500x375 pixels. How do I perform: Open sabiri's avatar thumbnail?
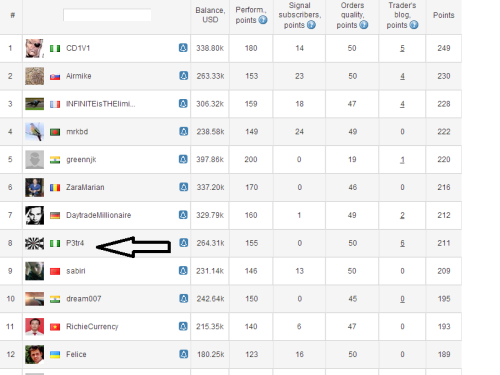pos(34,271)
